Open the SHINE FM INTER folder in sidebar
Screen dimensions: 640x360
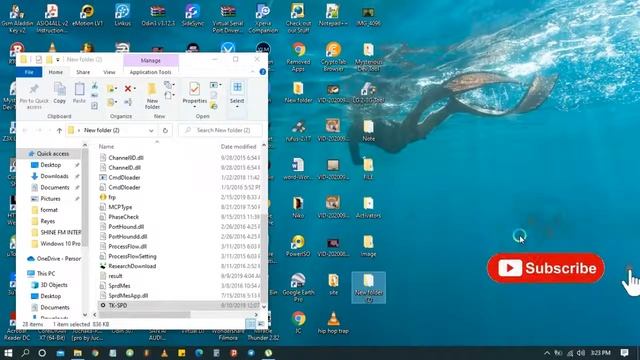60,233
